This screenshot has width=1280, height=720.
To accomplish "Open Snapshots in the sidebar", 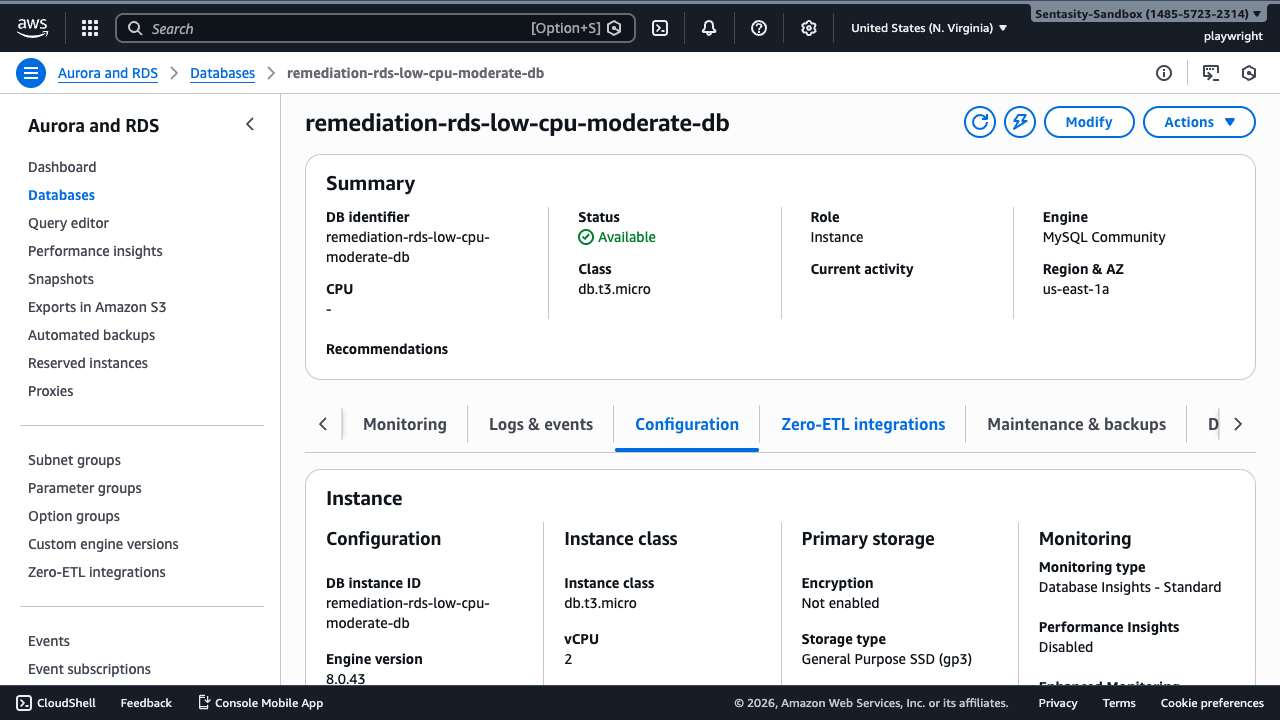I will coord(61,279).
